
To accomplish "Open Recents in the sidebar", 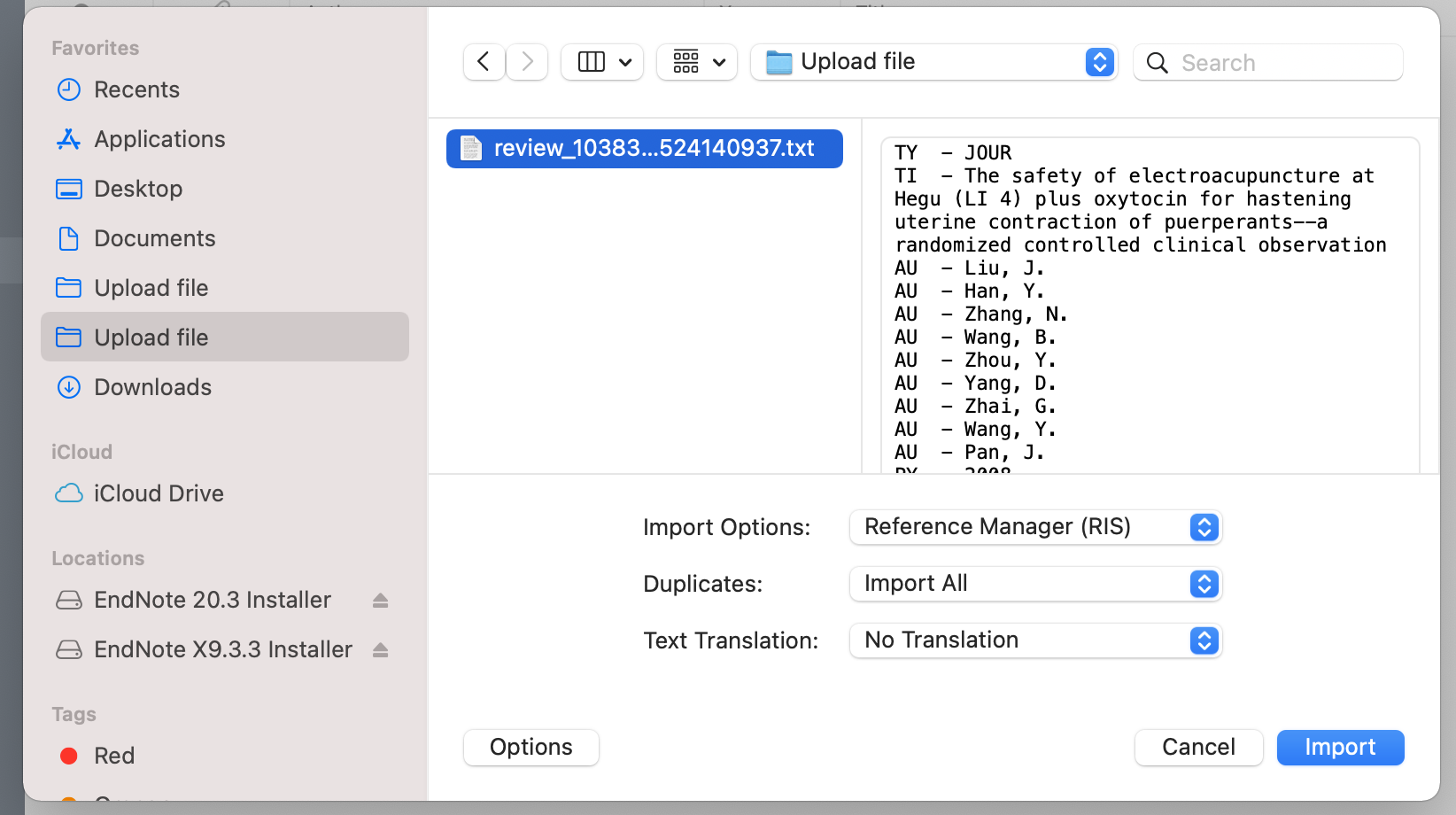I will tap(136, 89).
